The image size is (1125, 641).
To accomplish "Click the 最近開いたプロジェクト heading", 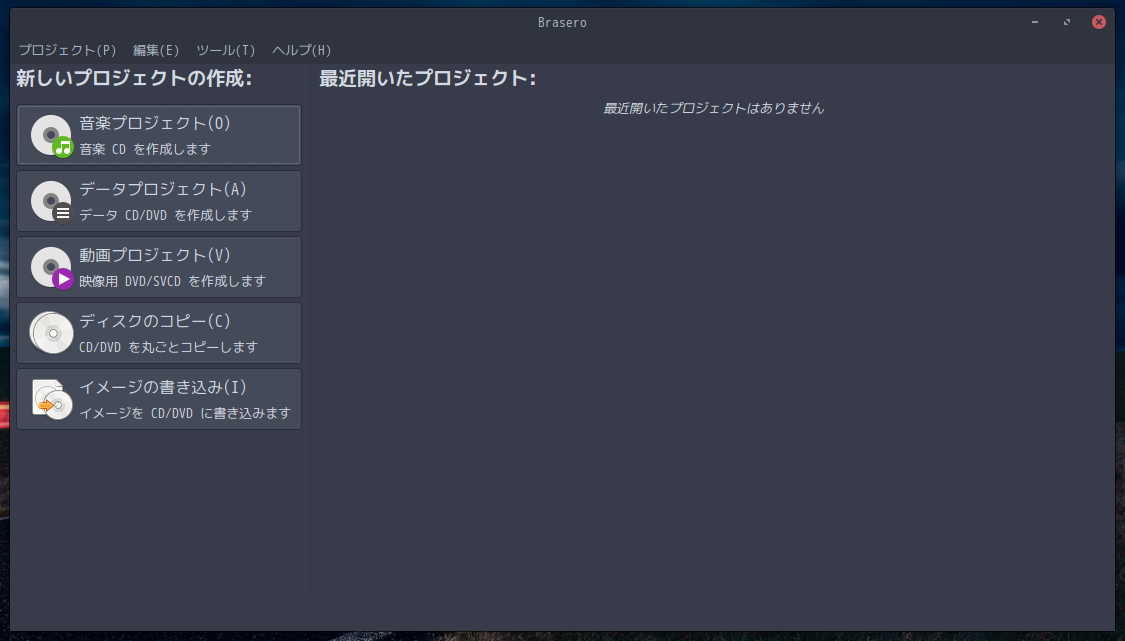I will click(428, 78).
